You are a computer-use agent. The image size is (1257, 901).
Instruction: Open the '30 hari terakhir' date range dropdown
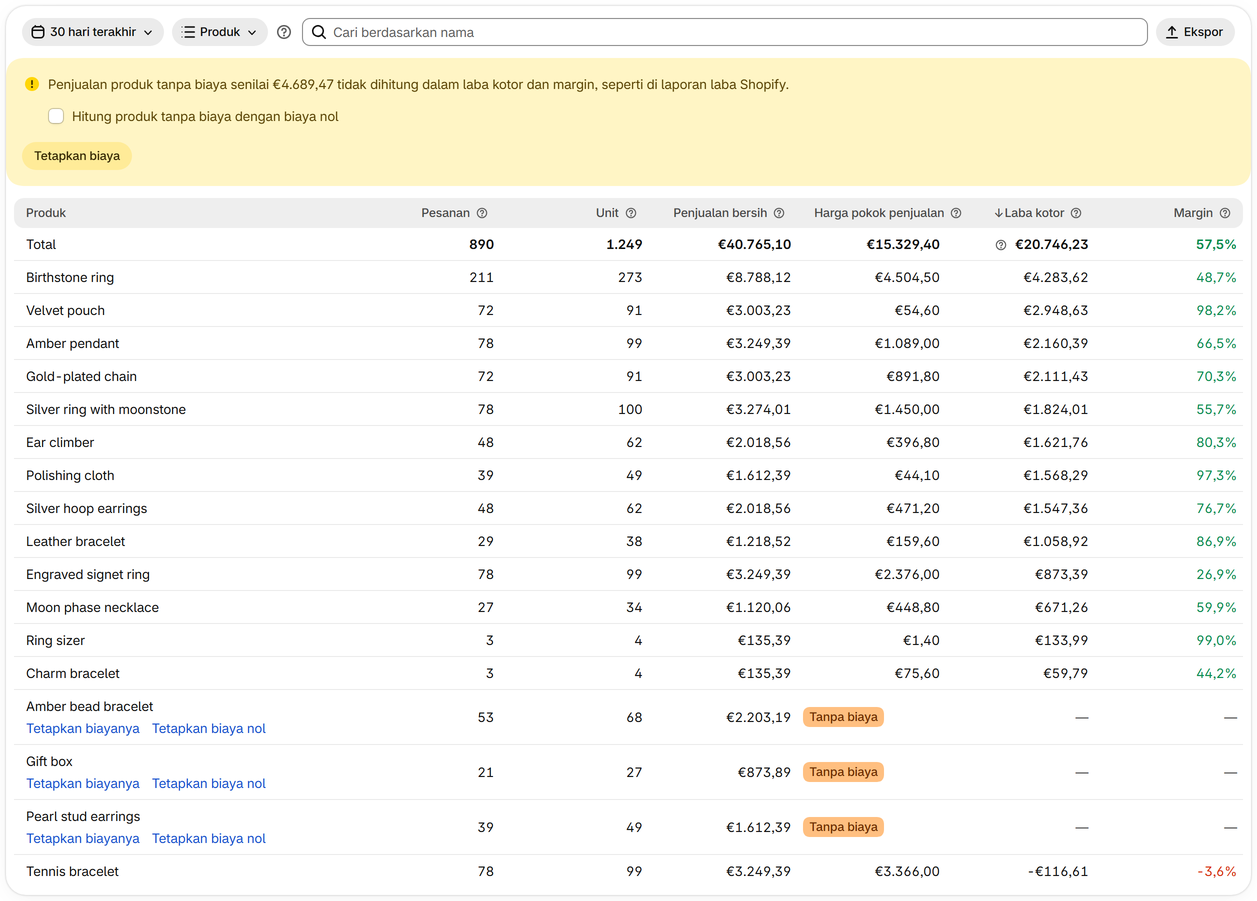pyautogui.click(x=93, y=32)
